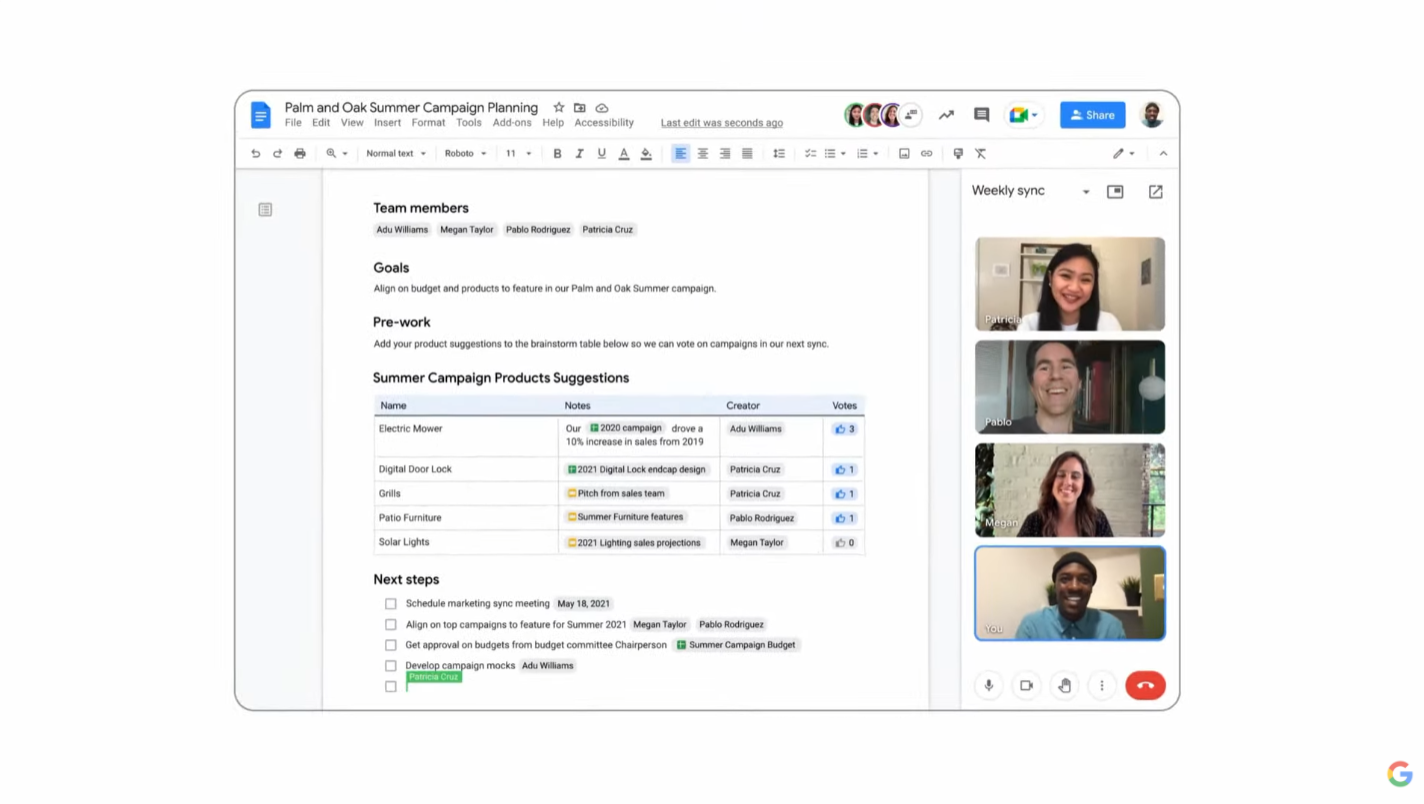Raise hand in the Weekly sync call

[x=1064, y=686]
